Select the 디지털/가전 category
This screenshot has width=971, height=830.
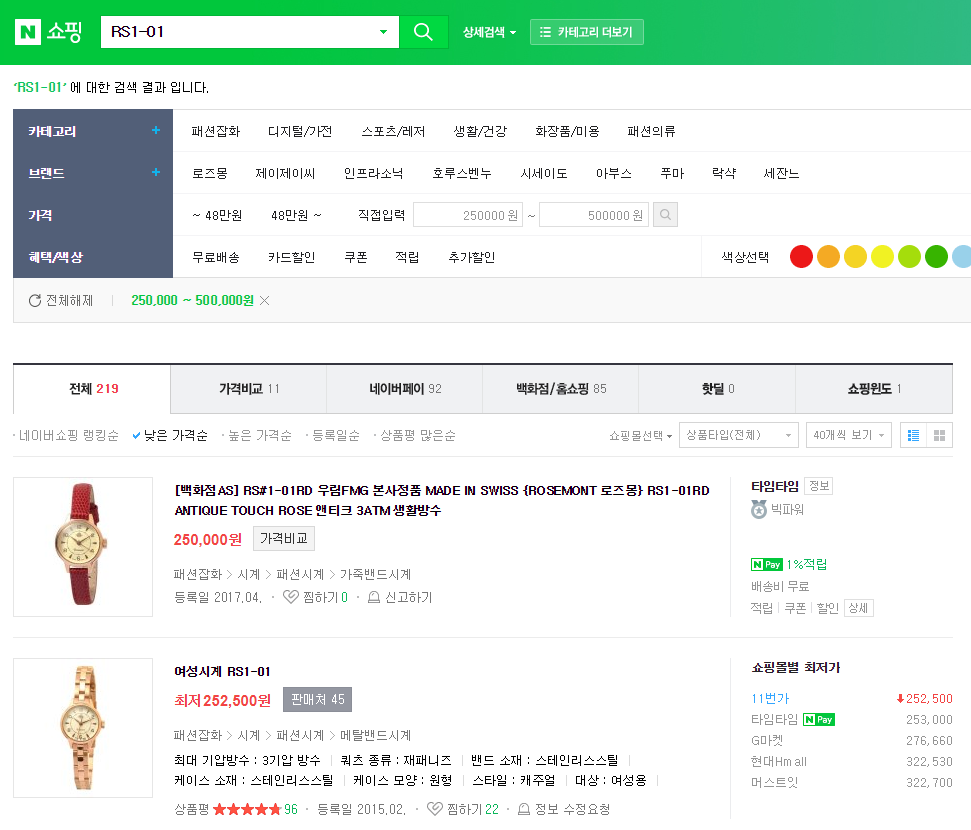[300, 131]
